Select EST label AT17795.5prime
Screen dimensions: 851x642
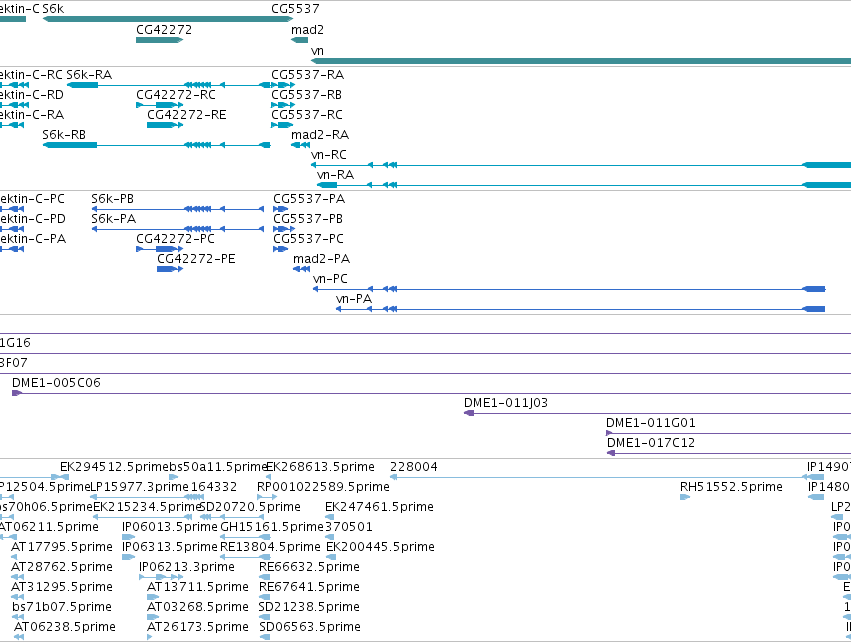pos(62,548)
